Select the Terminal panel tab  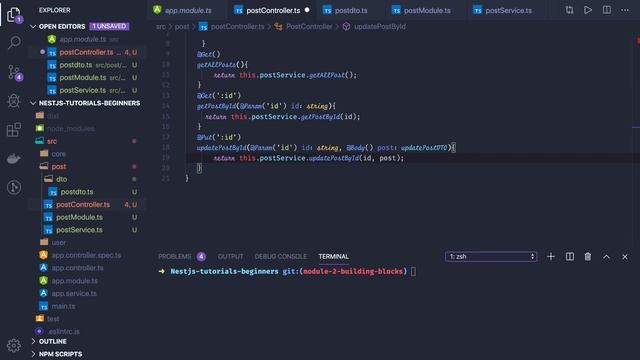[x=333, y=257]
